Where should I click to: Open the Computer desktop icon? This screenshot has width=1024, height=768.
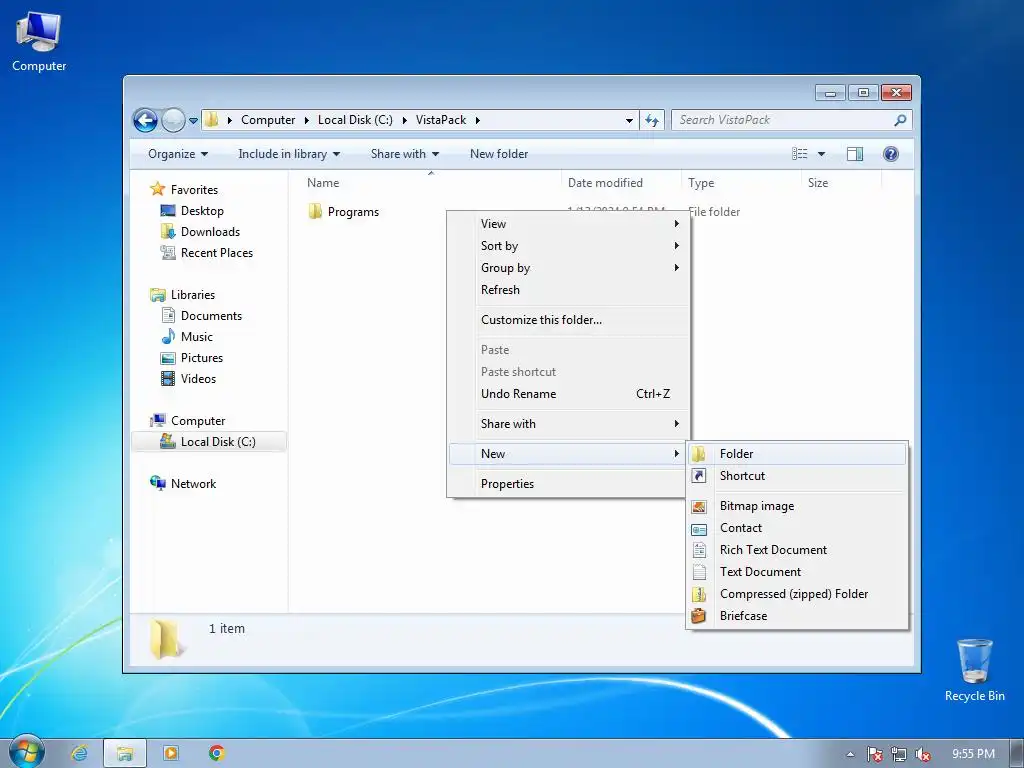click(39, 40)
